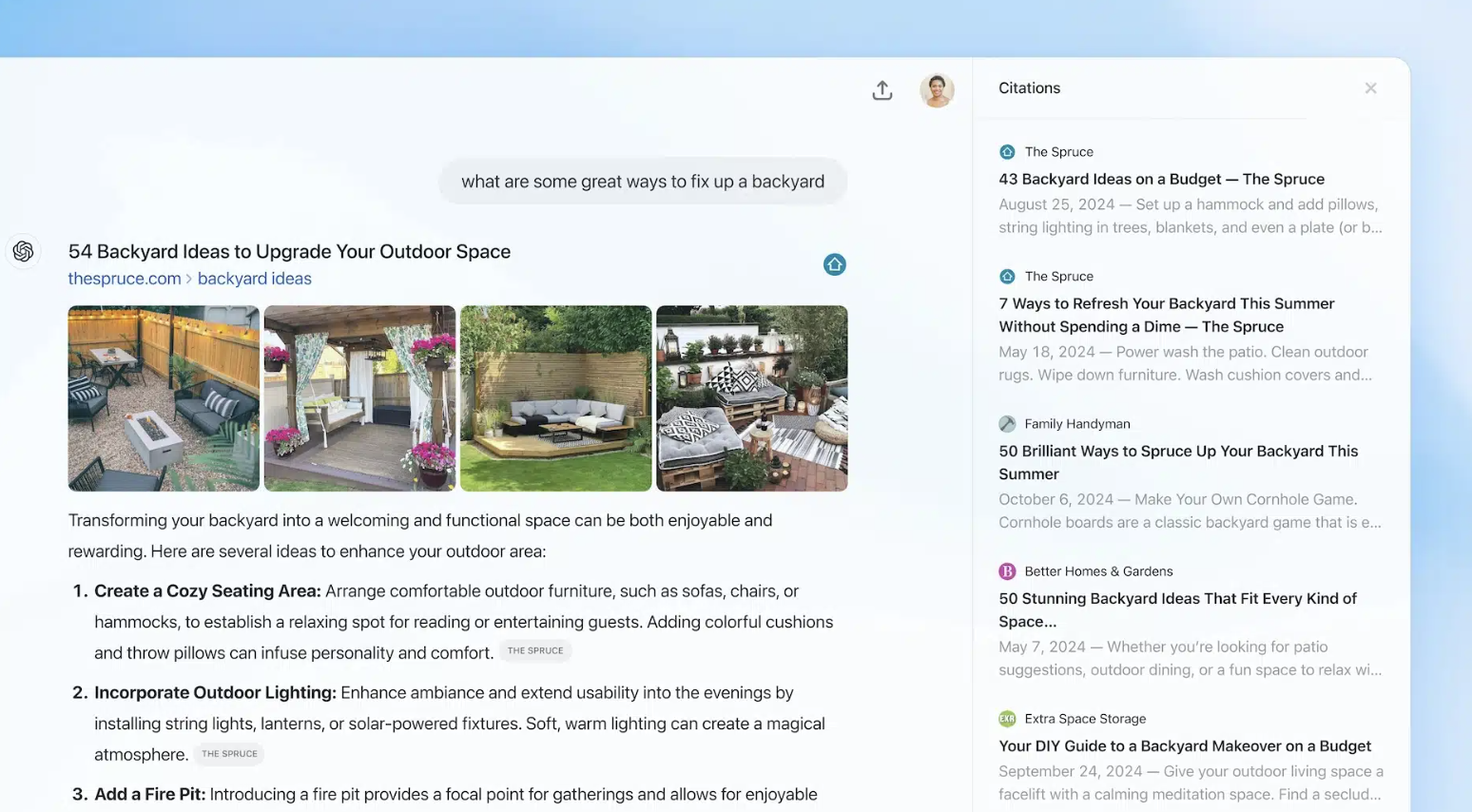
Task: Click the ChatGPT logo icon
Action: pyautogui.click(x=23, y=251)
